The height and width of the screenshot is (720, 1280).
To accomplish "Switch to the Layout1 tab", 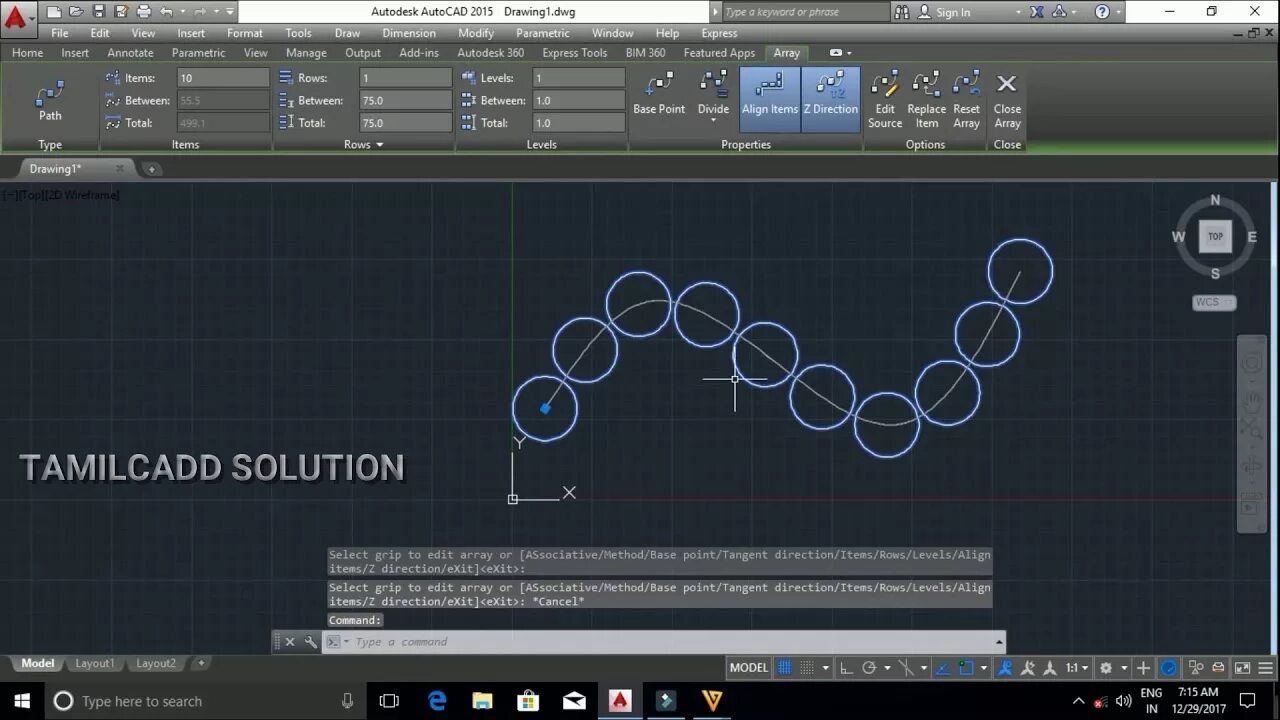I will [x=95, y=663].
